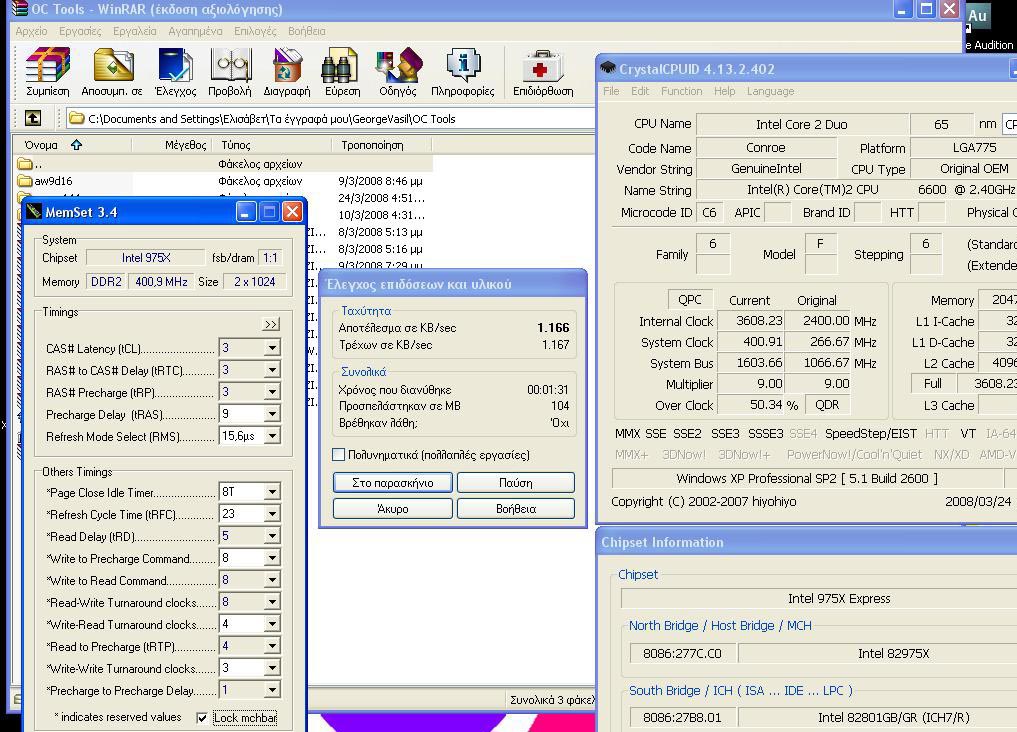This screenshot has height=732, width=1017.
Task: Enable the Πολυνηματικά multithreading checkbox
Action: tap(338, 455)
